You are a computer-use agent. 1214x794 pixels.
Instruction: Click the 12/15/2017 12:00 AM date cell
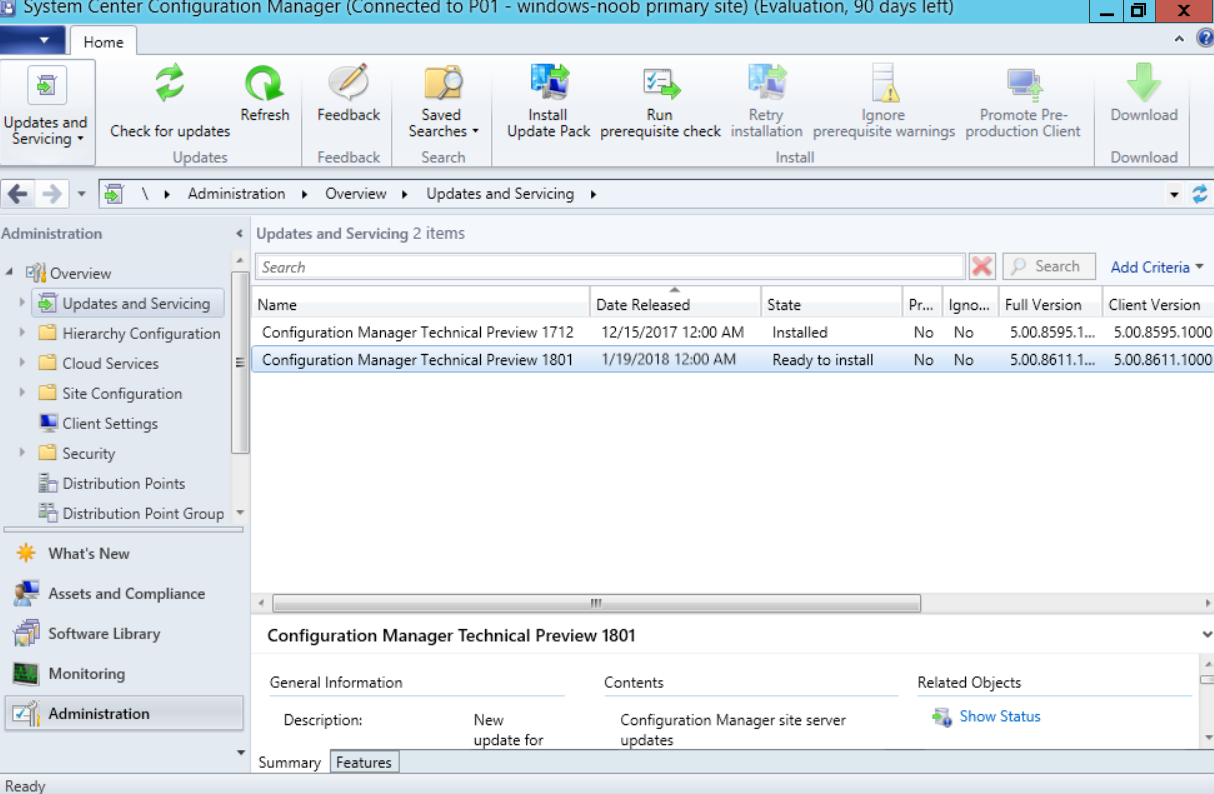point(672,332)
